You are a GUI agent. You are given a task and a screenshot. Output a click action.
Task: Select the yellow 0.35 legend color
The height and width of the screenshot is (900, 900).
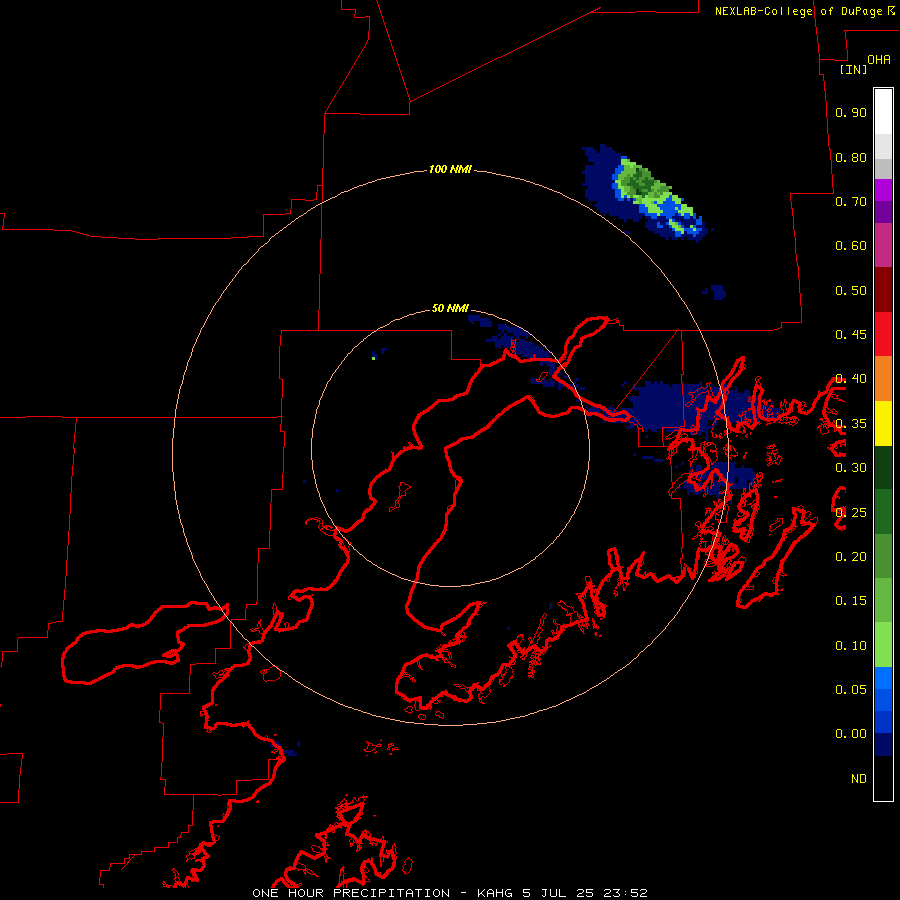[x=883, y=423]
